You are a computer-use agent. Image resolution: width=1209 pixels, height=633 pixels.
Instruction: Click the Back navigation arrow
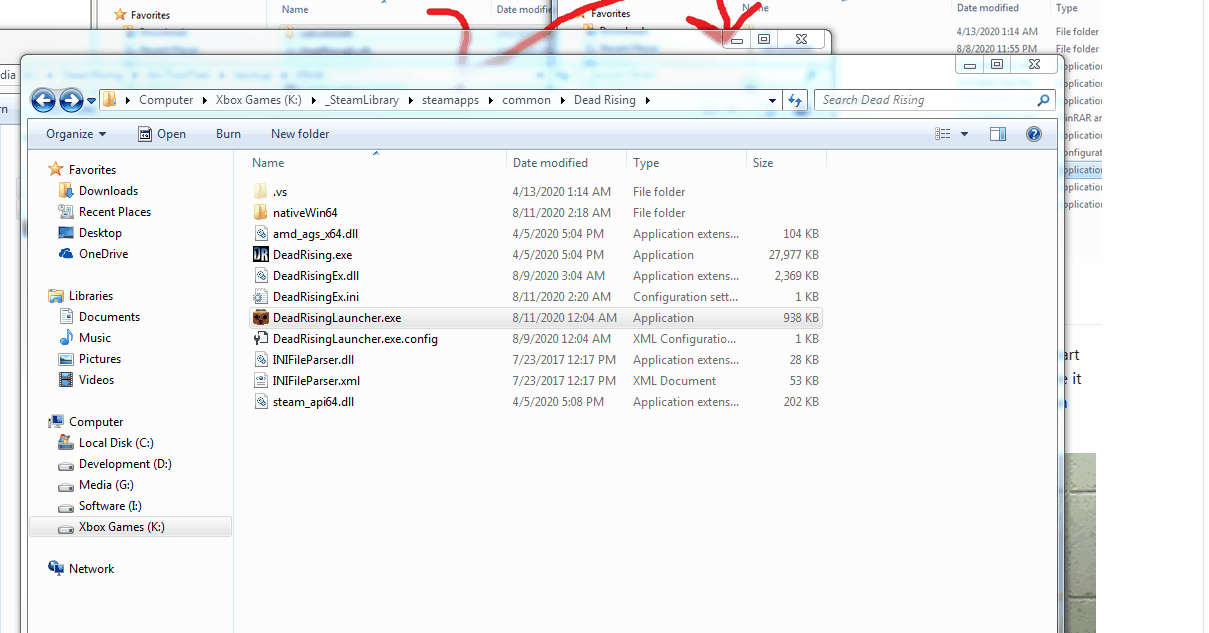point(43,100)
